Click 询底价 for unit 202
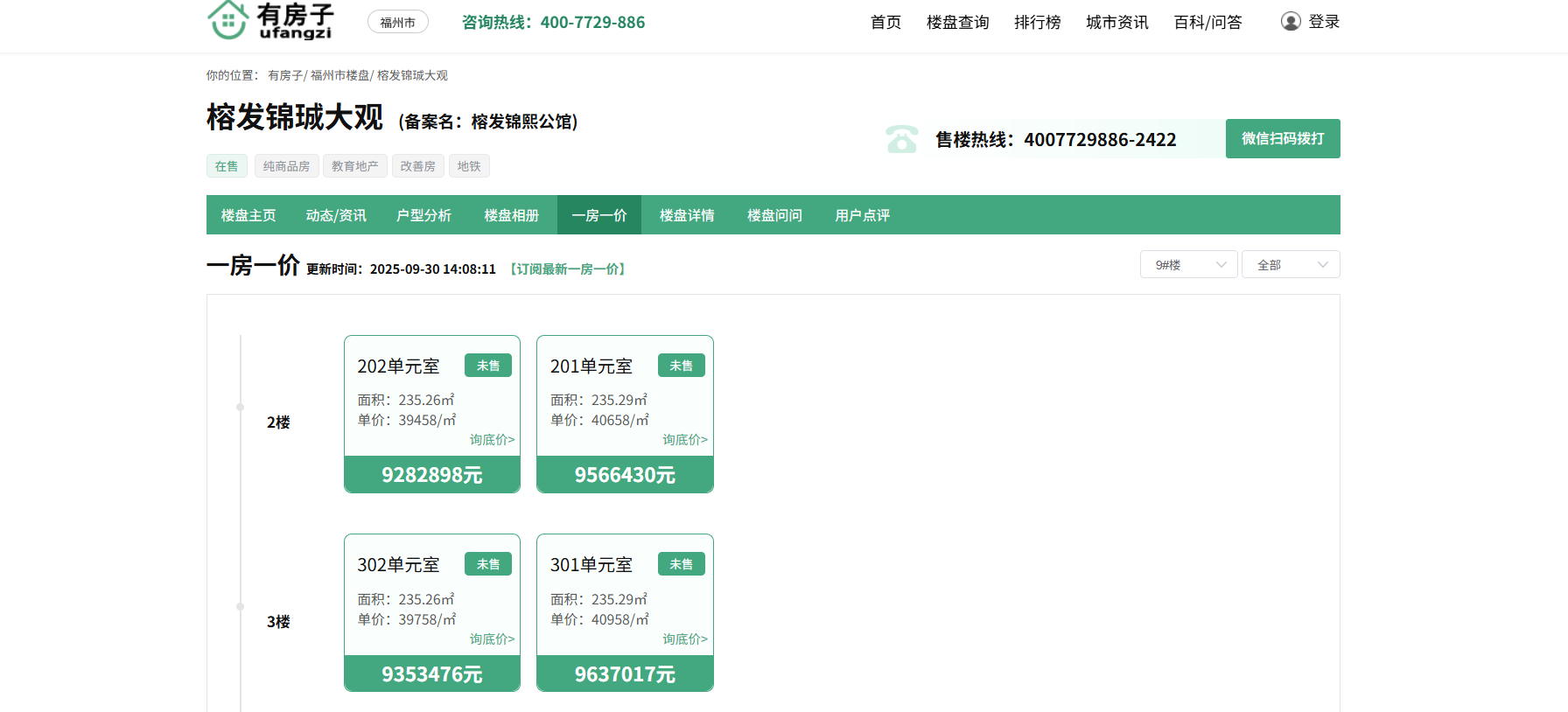This screenshot has width=1568, height=712. click(492, 440)
